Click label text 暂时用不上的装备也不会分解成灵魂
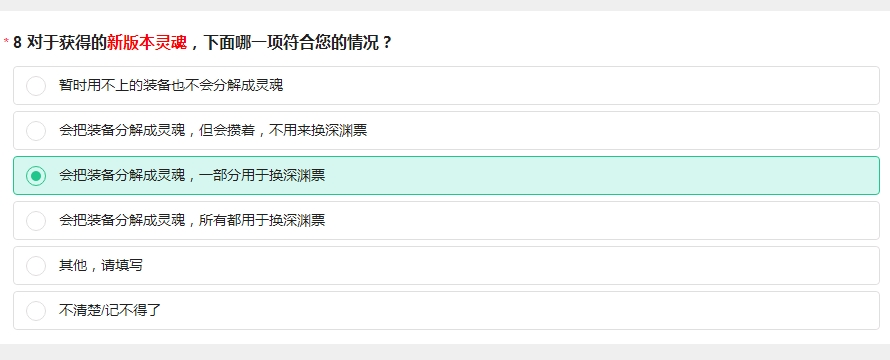The width and height of the screenshot is (890, 360). point(171,86)
